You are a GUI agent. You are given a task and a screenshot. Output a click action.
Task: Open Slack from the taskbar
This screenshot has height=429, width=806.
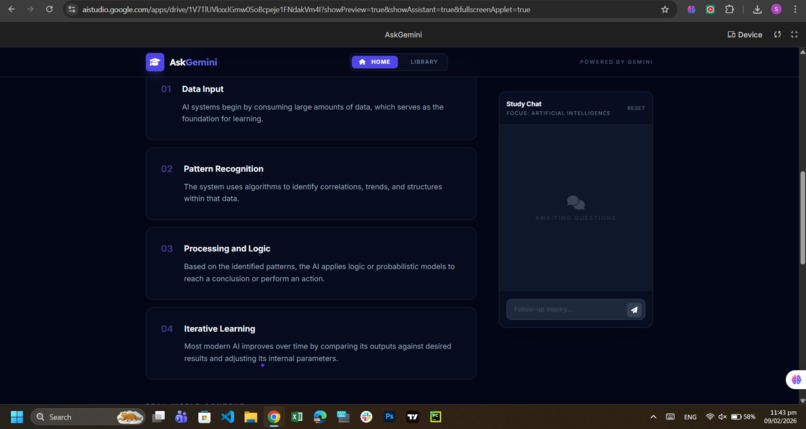point(366,417)
